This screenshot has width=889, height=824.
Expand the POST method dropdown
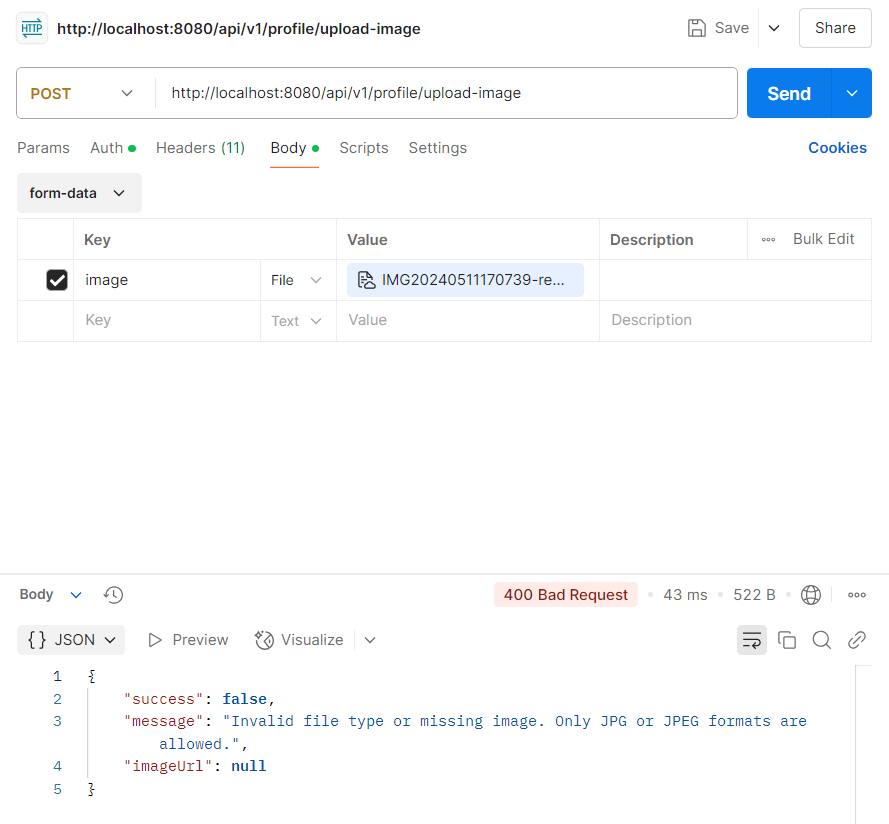point(82,94)
